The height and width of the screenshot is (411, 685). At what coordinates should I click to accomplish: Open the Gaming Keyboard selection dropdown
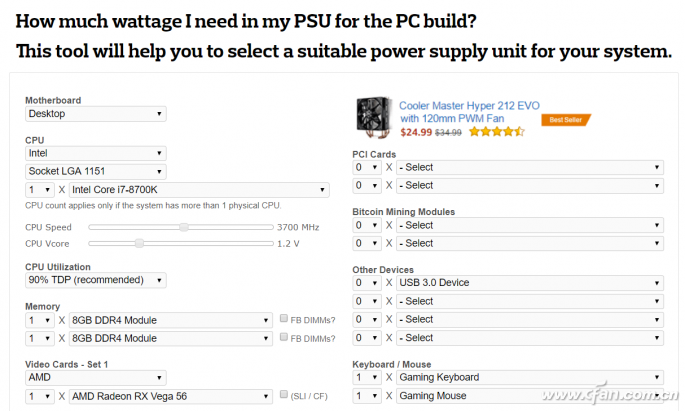(x=530, y=378)
